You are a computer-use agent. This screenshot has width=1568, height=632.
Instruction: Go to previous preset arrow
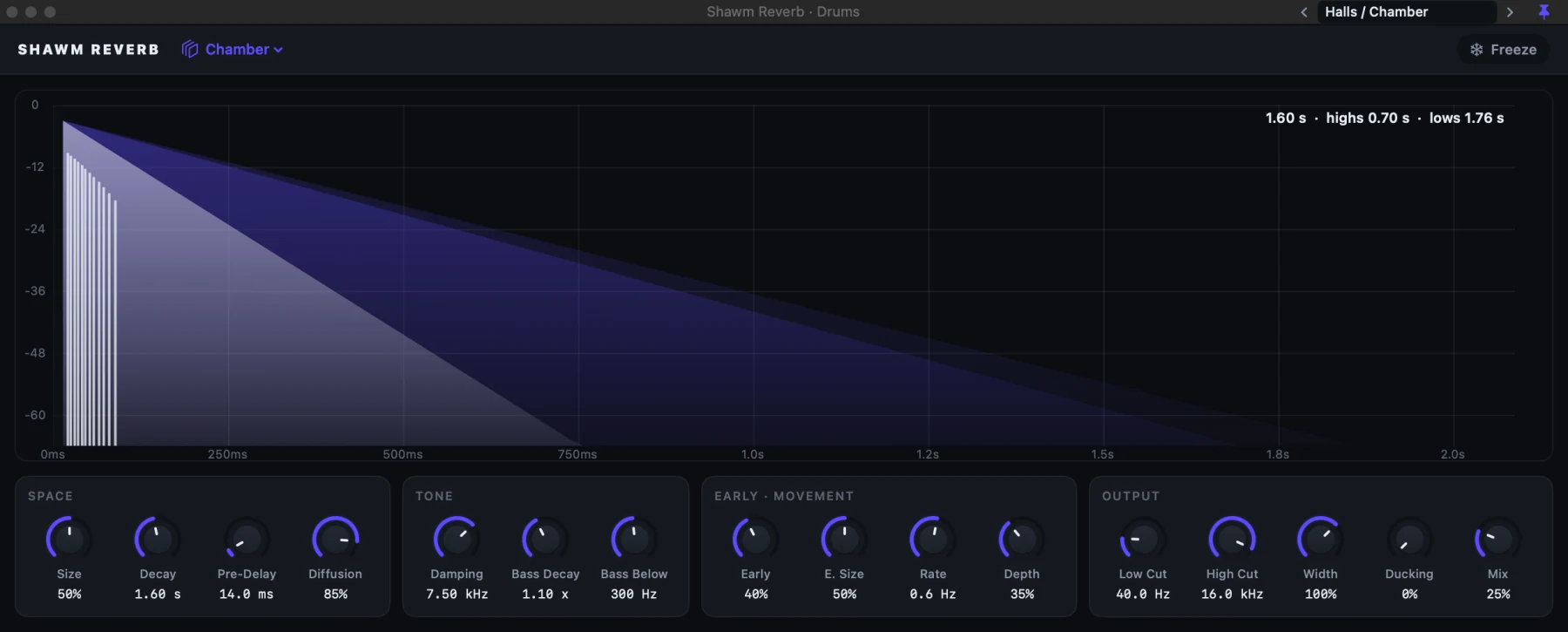tap(1304, 12)
